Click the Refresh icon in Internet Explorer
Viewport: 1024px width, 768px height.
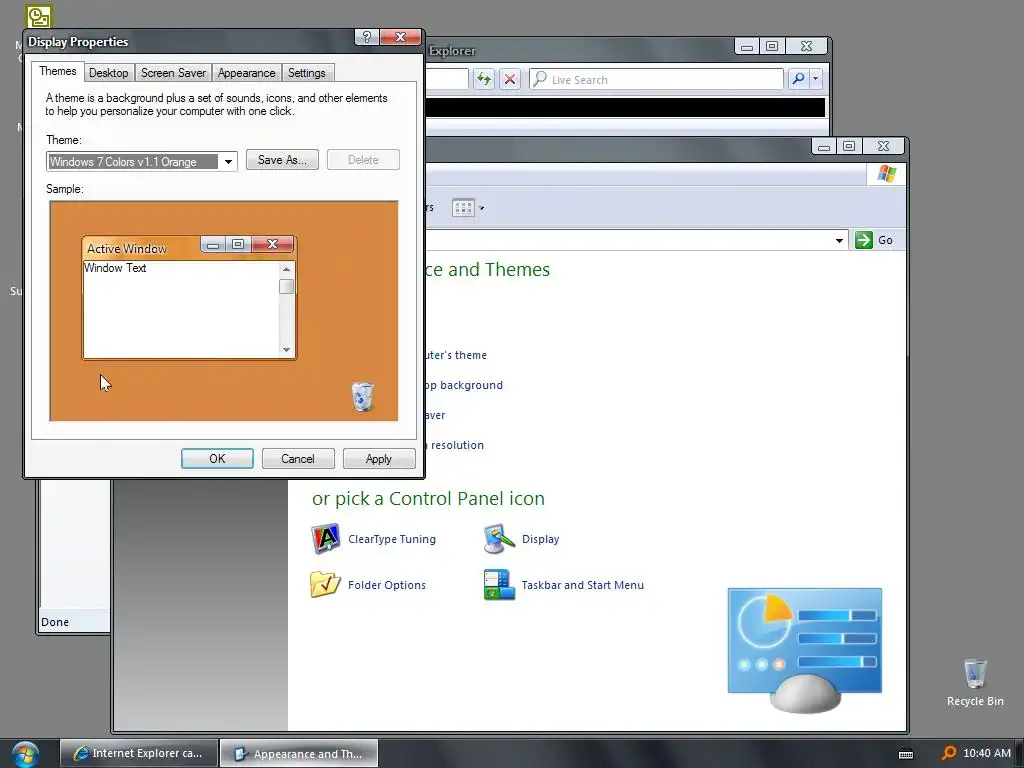[483, 80]
